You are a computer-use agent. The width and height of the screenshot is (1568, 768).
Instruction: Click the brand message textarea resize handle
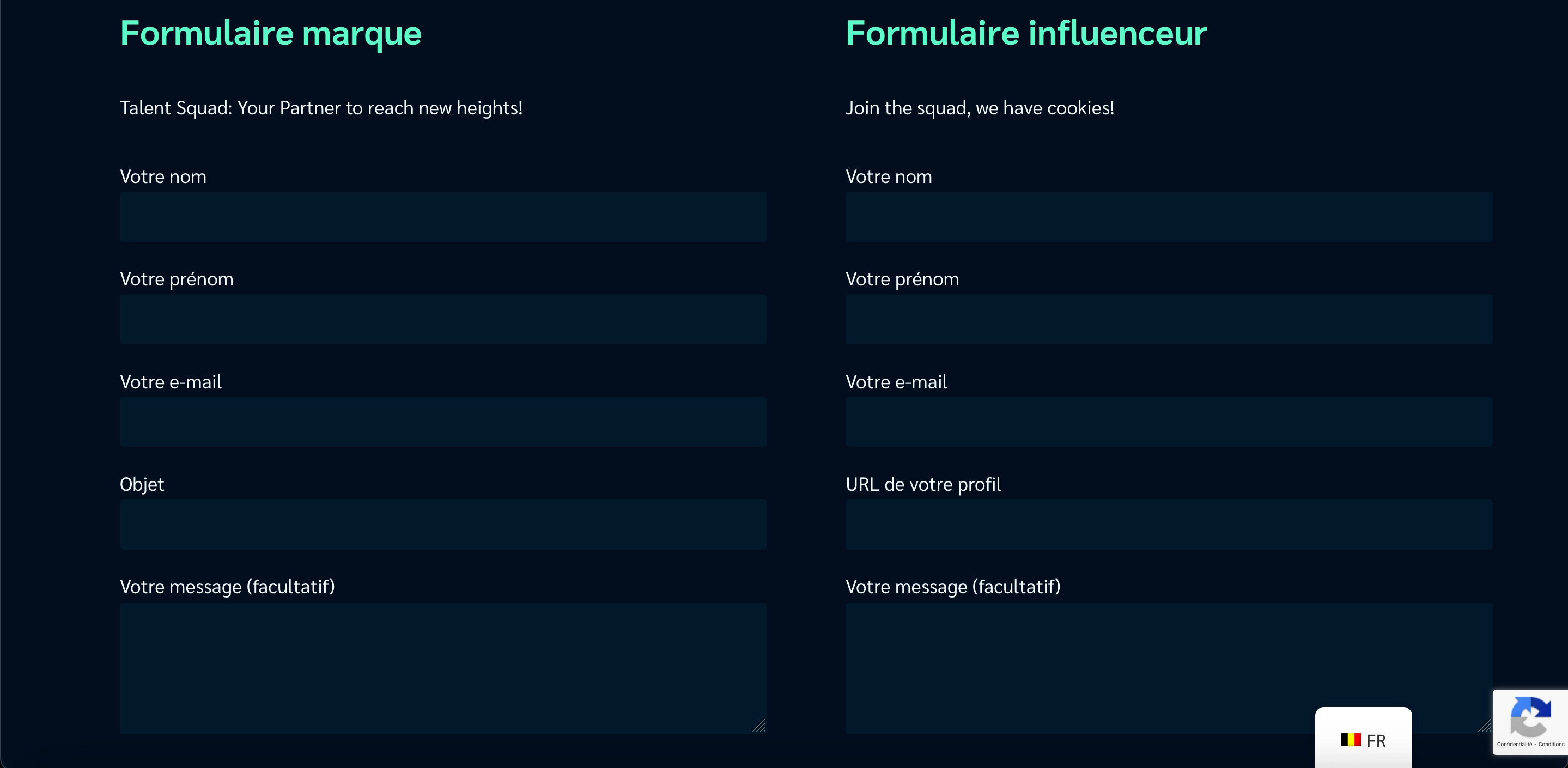[x=758, y=726]
